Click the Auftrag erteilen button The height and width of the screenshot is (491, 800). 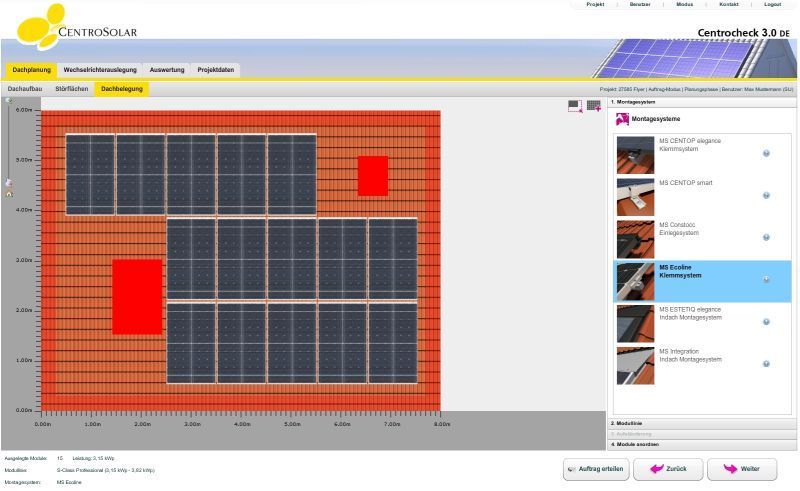[596, 469]
